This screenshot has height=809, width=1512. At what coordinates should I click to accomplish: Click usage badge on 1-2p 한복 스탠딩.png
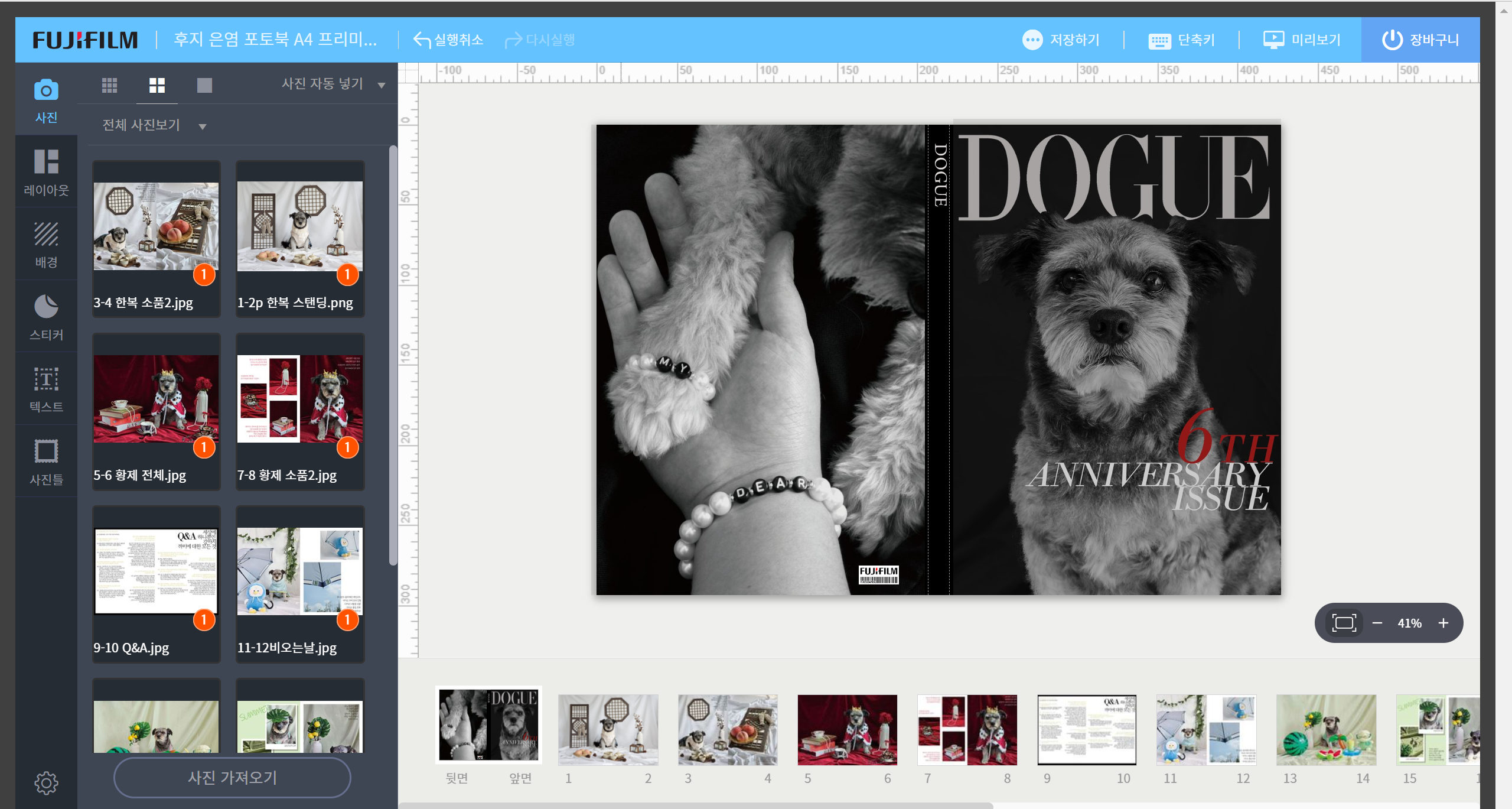pos(347,274)
